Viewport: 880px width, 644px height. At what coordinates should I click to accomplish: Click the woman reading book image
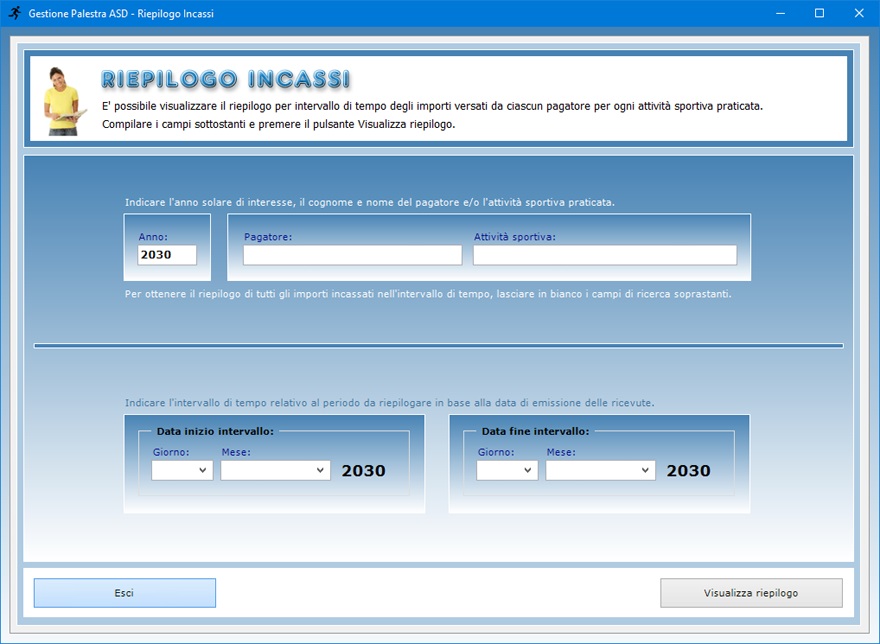coord(63,101)
